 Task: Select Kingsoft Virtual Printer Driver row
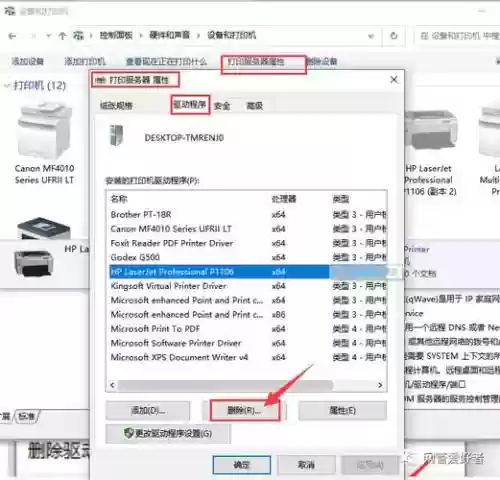248,286
